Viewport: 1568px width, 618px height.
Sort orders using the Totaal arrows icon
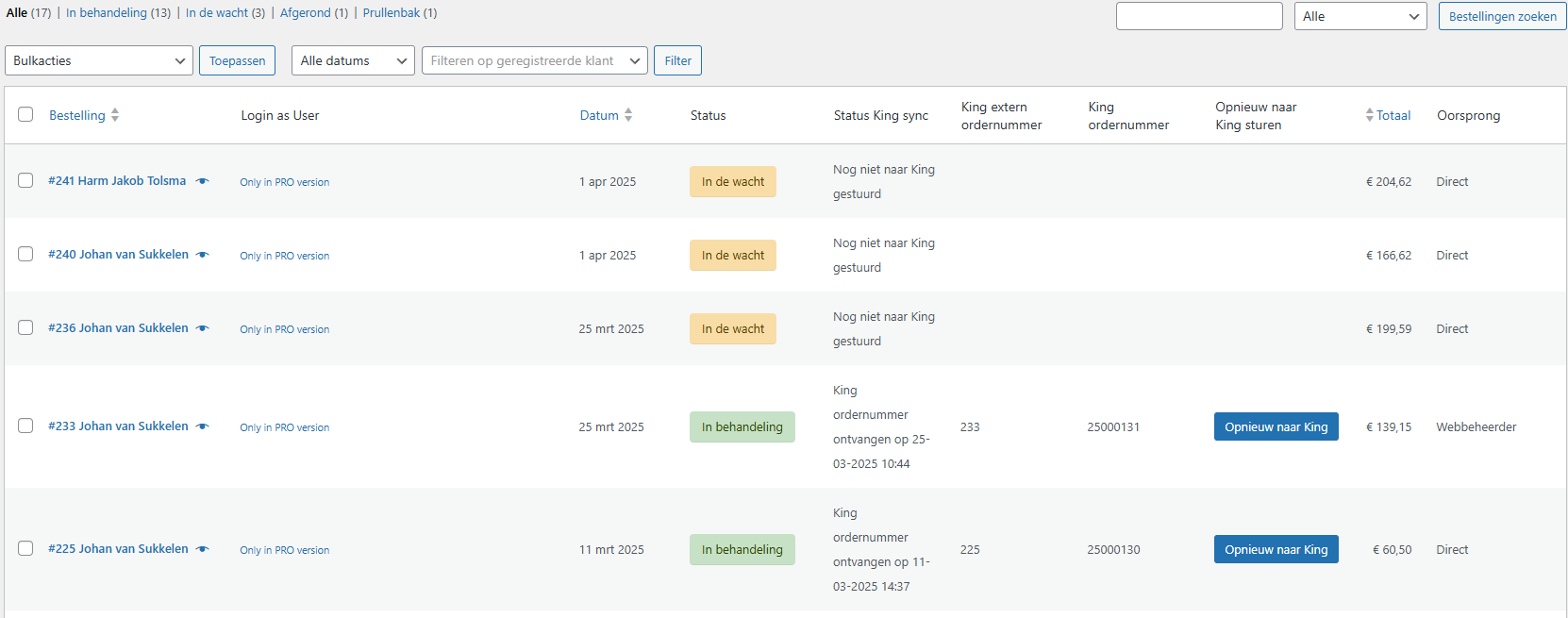click(1370, 115)
